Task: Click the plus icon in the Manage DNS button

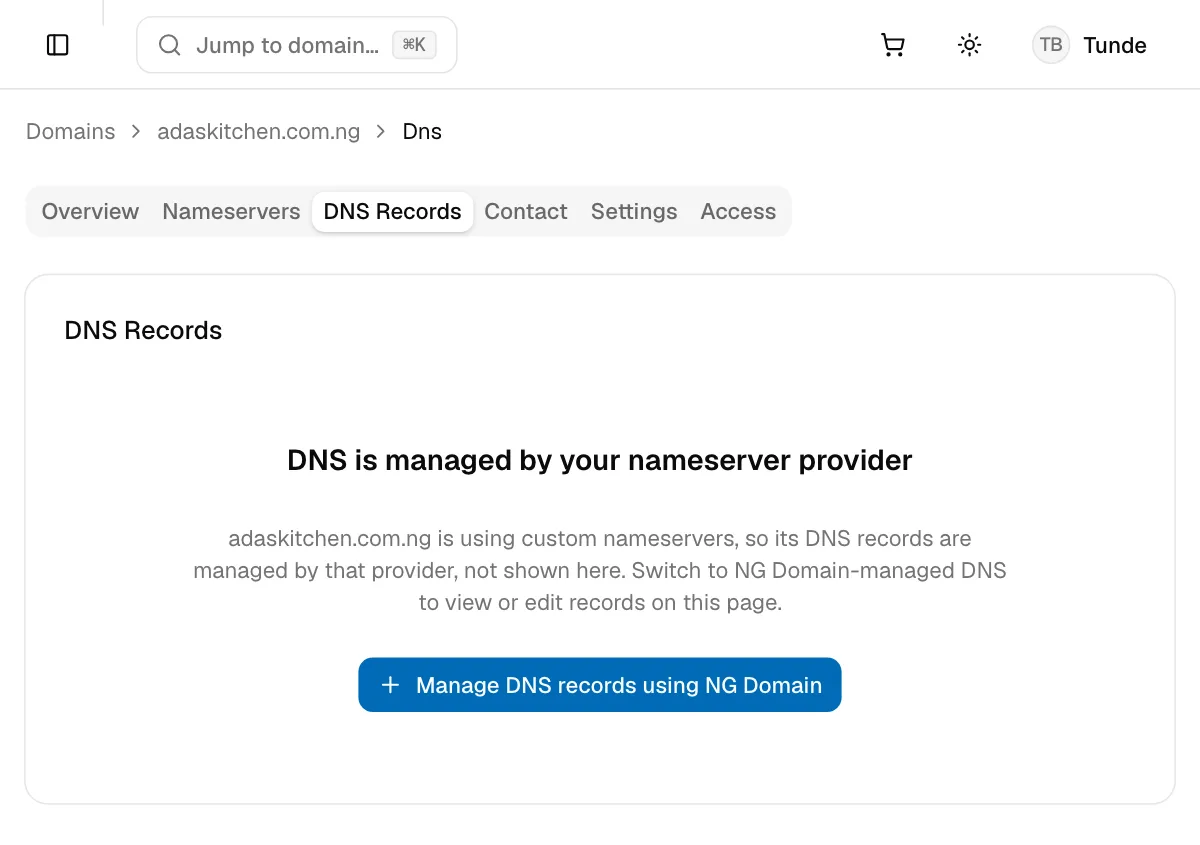Action: (x=391, y=685)
